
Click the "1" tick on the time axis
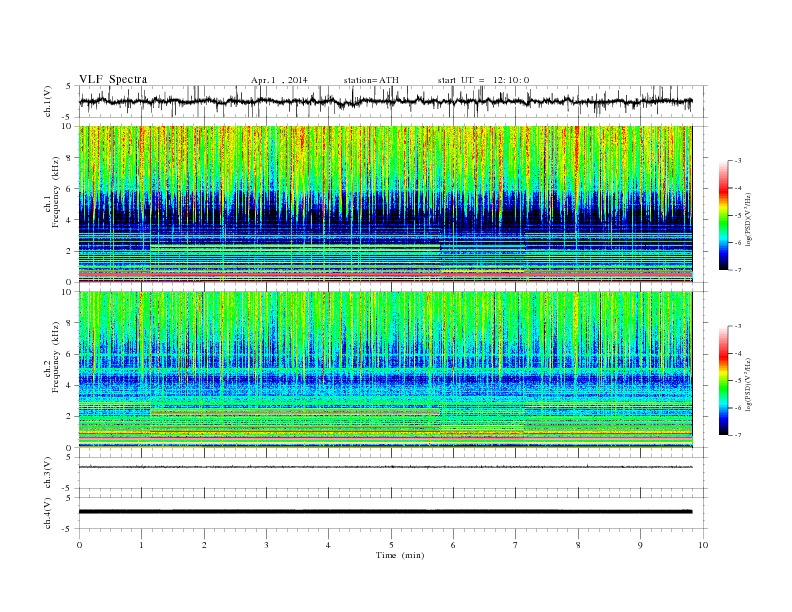coord(142,545)
